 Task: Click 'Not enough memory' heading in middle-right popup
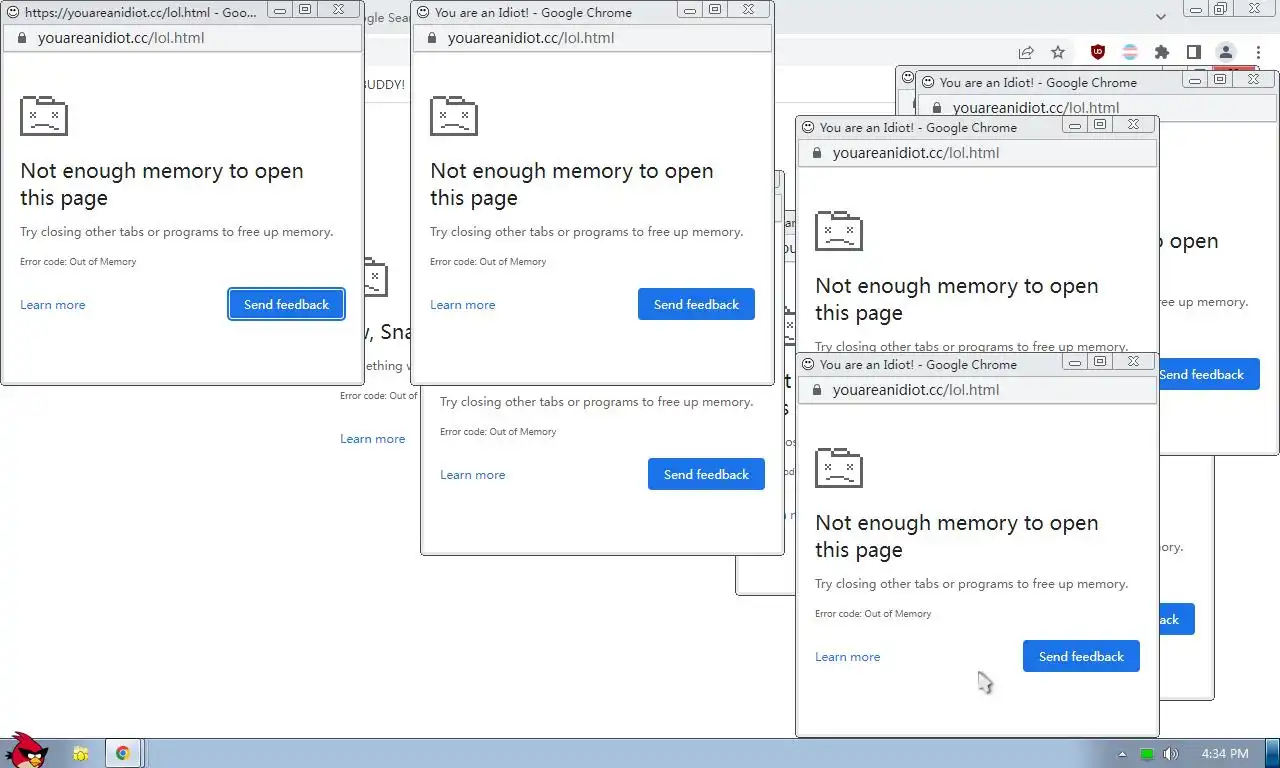click(x=957, y=299)
